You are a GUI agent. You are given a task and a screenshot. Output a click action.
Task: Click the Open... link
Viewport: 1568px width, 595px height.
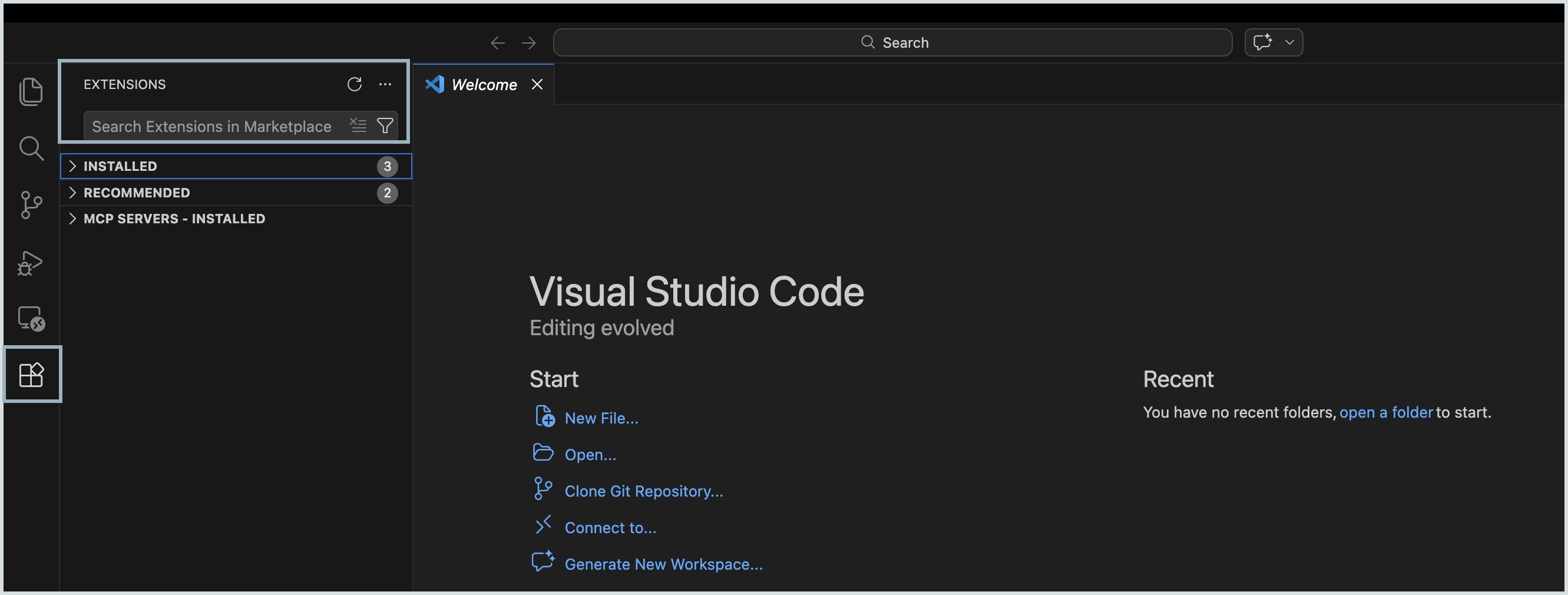[x=590, y=455]
